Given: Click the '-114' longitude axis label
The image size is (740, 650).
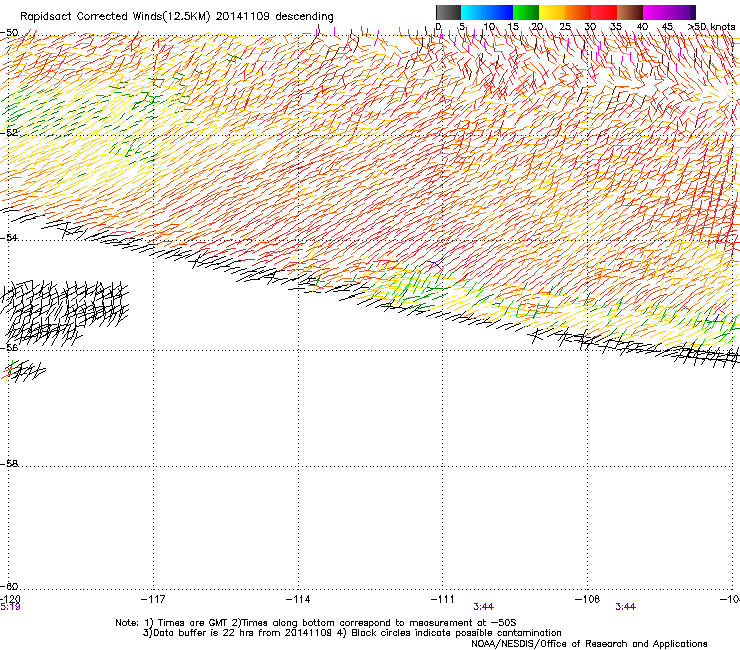Looking at the screenshot, I should click(298, 599).
